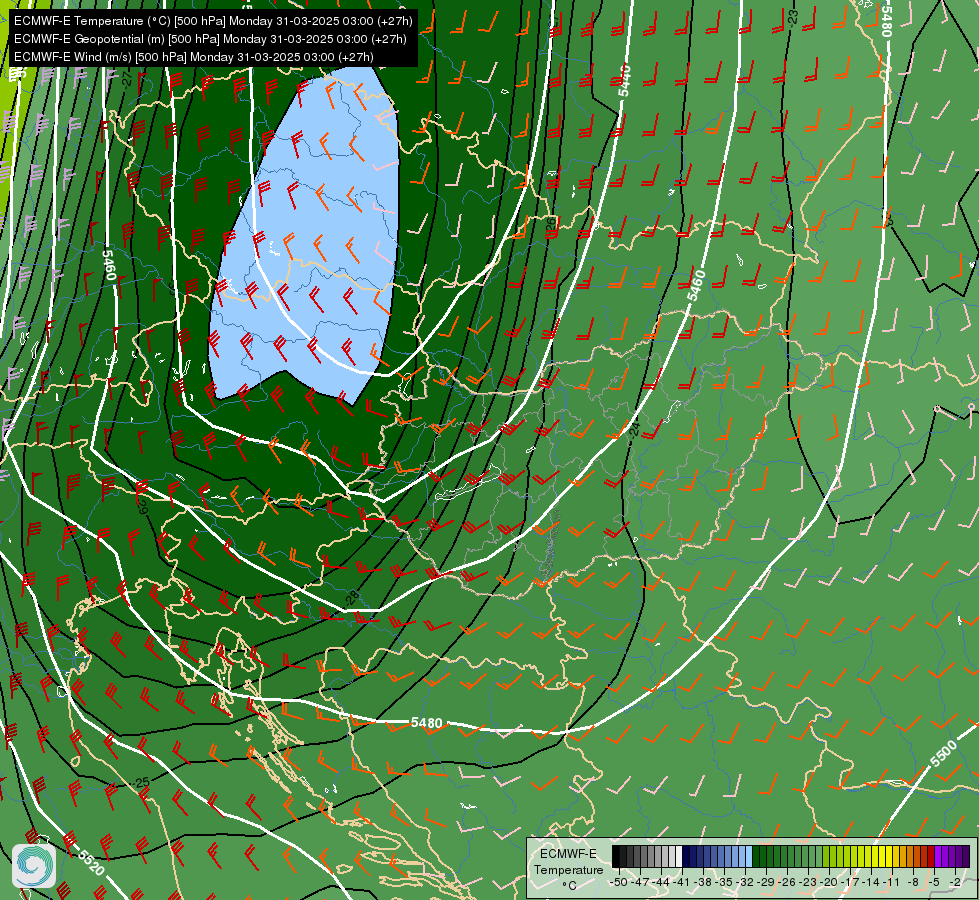
Task: Click the legend tick value -44
Action: point(661,883)
